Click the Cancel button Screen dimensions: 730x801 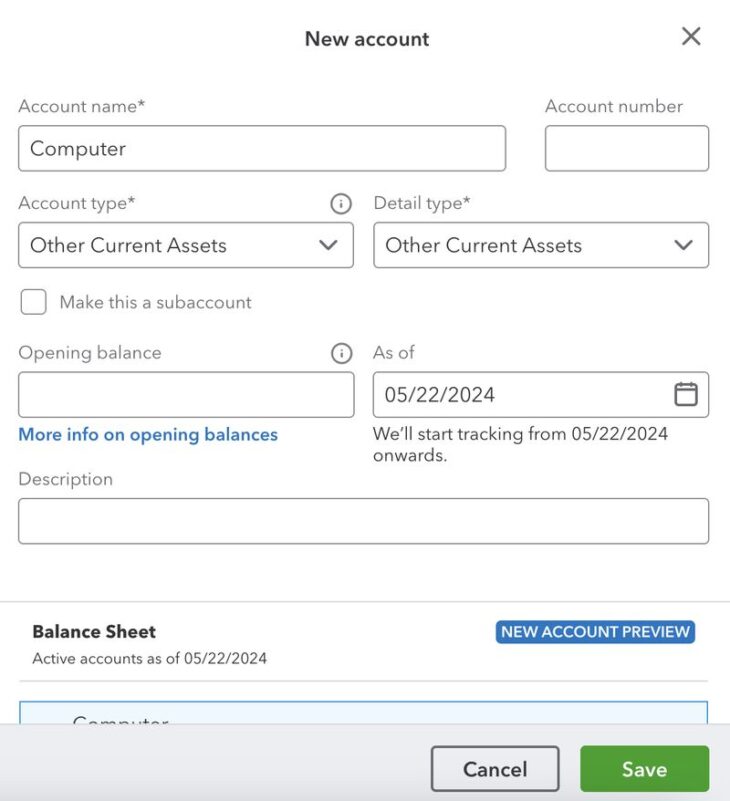(495, 769)
